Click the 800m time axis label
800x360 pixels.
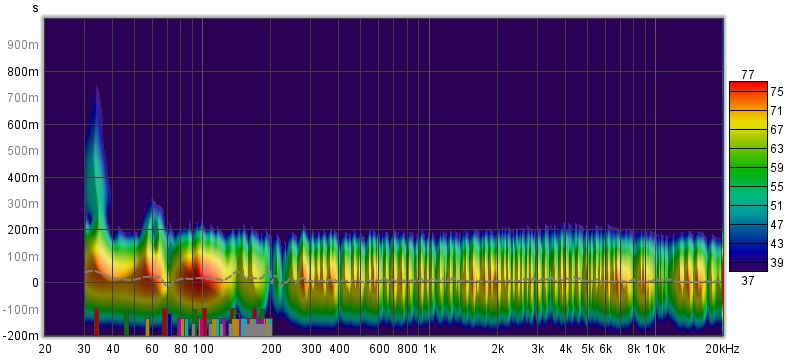(23, 71)
